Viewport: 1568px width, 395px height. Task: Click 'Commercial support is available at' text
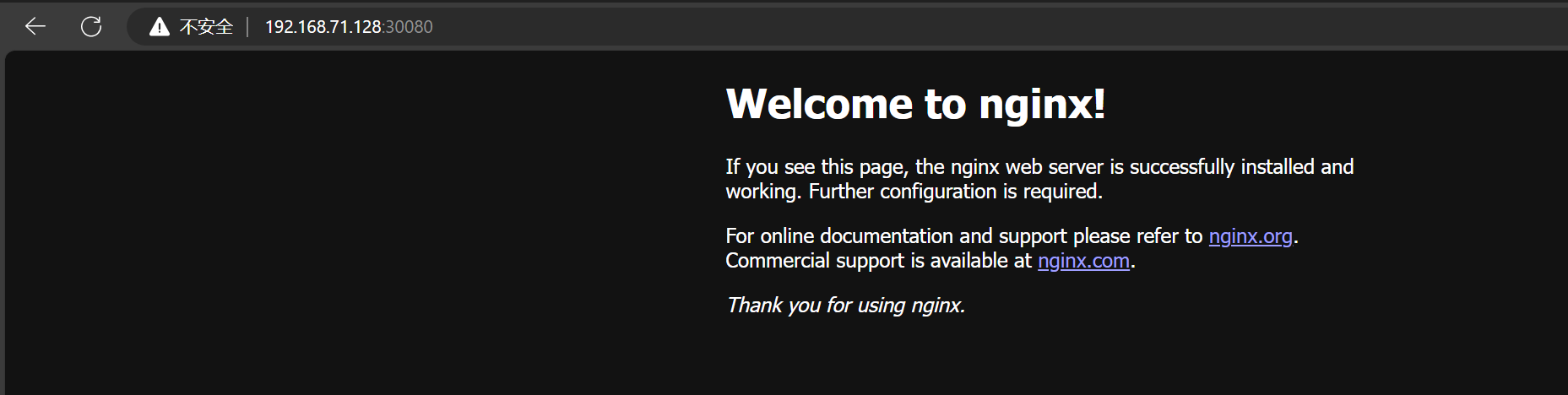878,261
